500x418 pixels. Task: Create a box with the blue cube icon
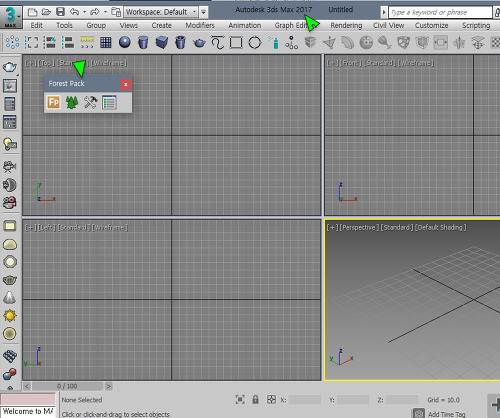click(162, 42)
